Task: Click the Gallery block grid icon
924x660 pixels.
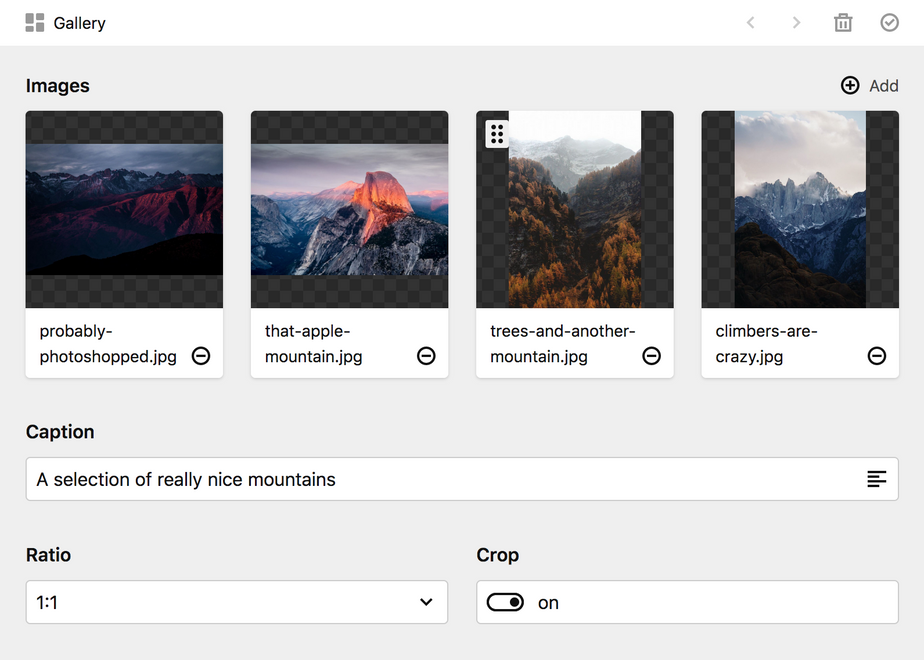Action: [x=34, y=23]
